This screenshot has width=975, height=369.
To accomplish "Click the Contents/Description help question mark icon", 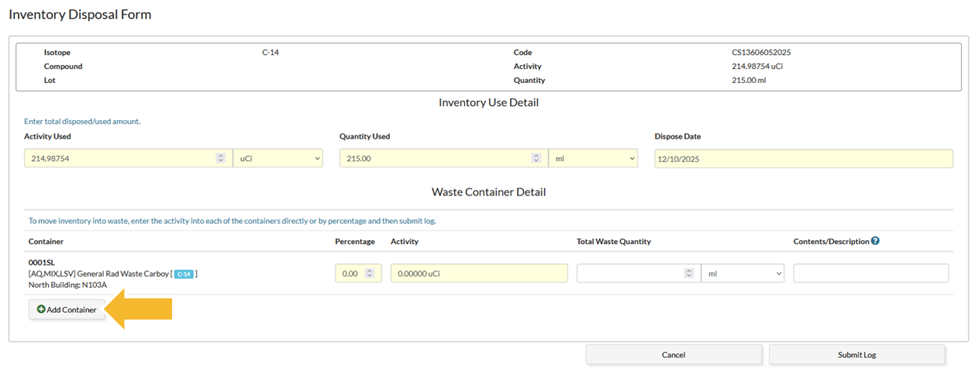I will 875,241.
